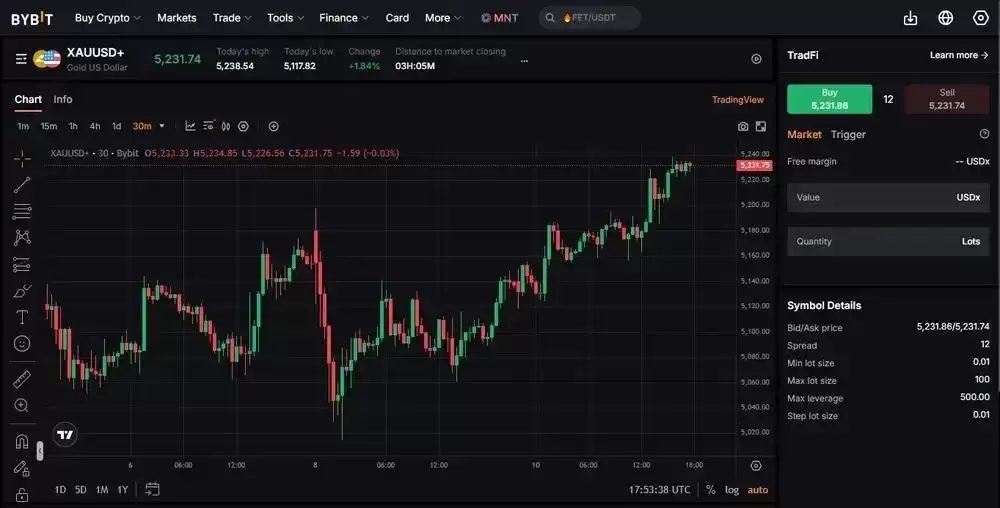Image resolution: width=1000 pixels, height=508 pixels.
Task: Select the Chart tab
Action: (x=28, y=99)
